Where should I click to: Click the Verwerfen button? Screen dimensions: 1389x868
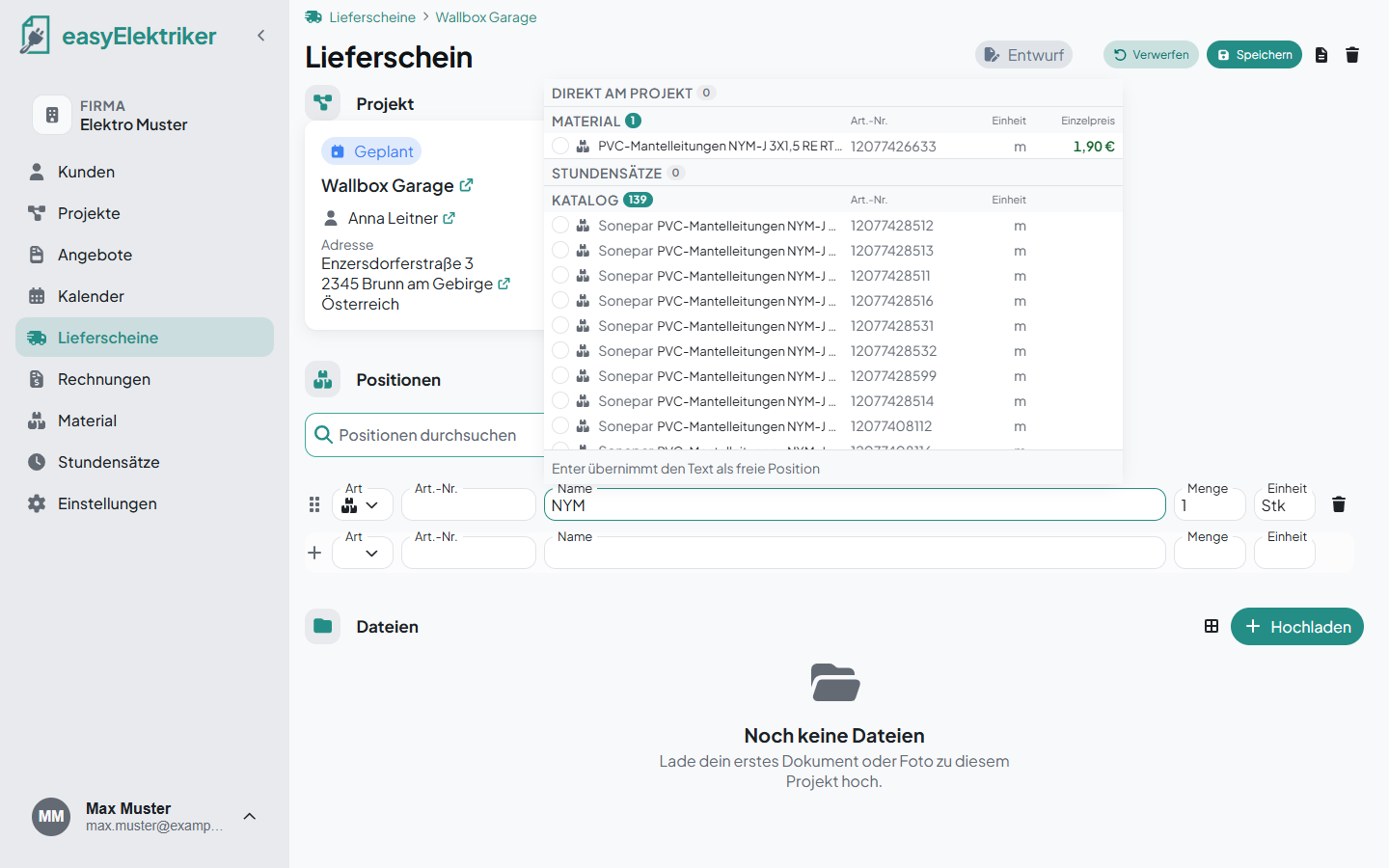(x=1151, y=55)
